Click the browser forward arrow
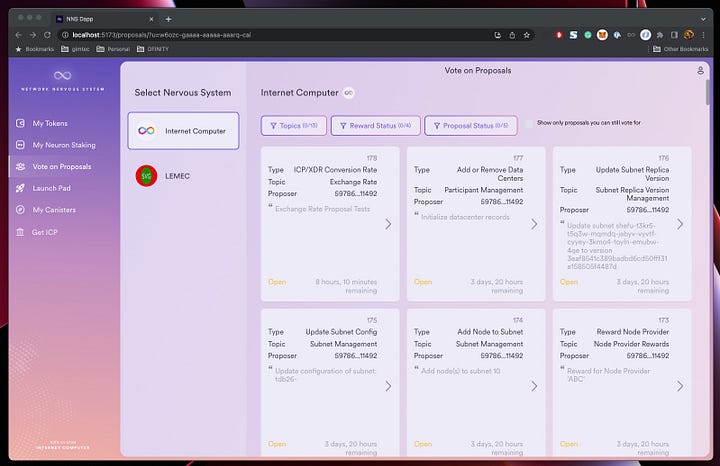The width and height of the screenshot is (720, 466). click(33, 35)
